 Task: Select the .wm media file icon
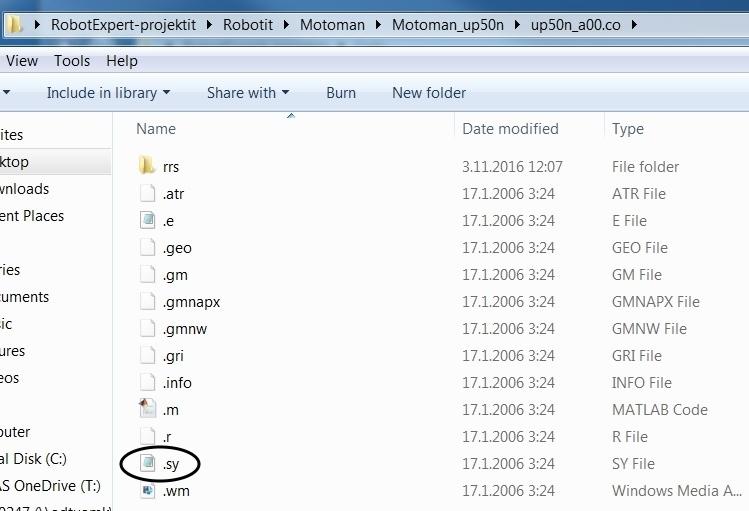(147, 490)
